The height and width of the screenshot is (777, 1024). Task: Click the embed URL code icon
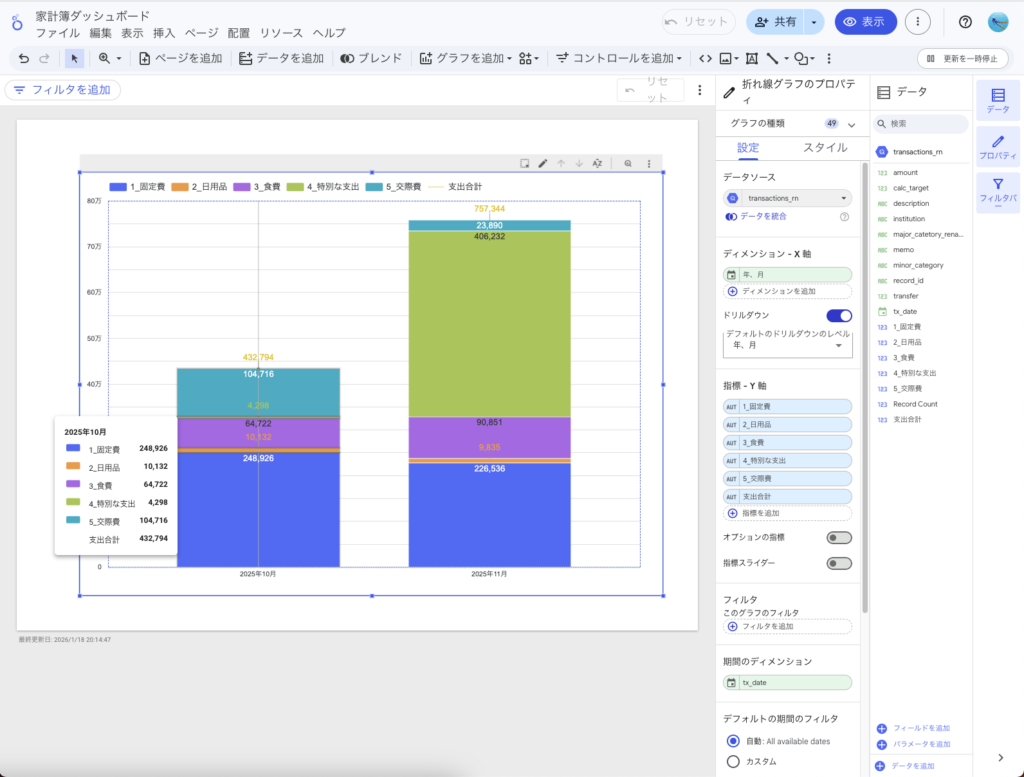point(705,58)
